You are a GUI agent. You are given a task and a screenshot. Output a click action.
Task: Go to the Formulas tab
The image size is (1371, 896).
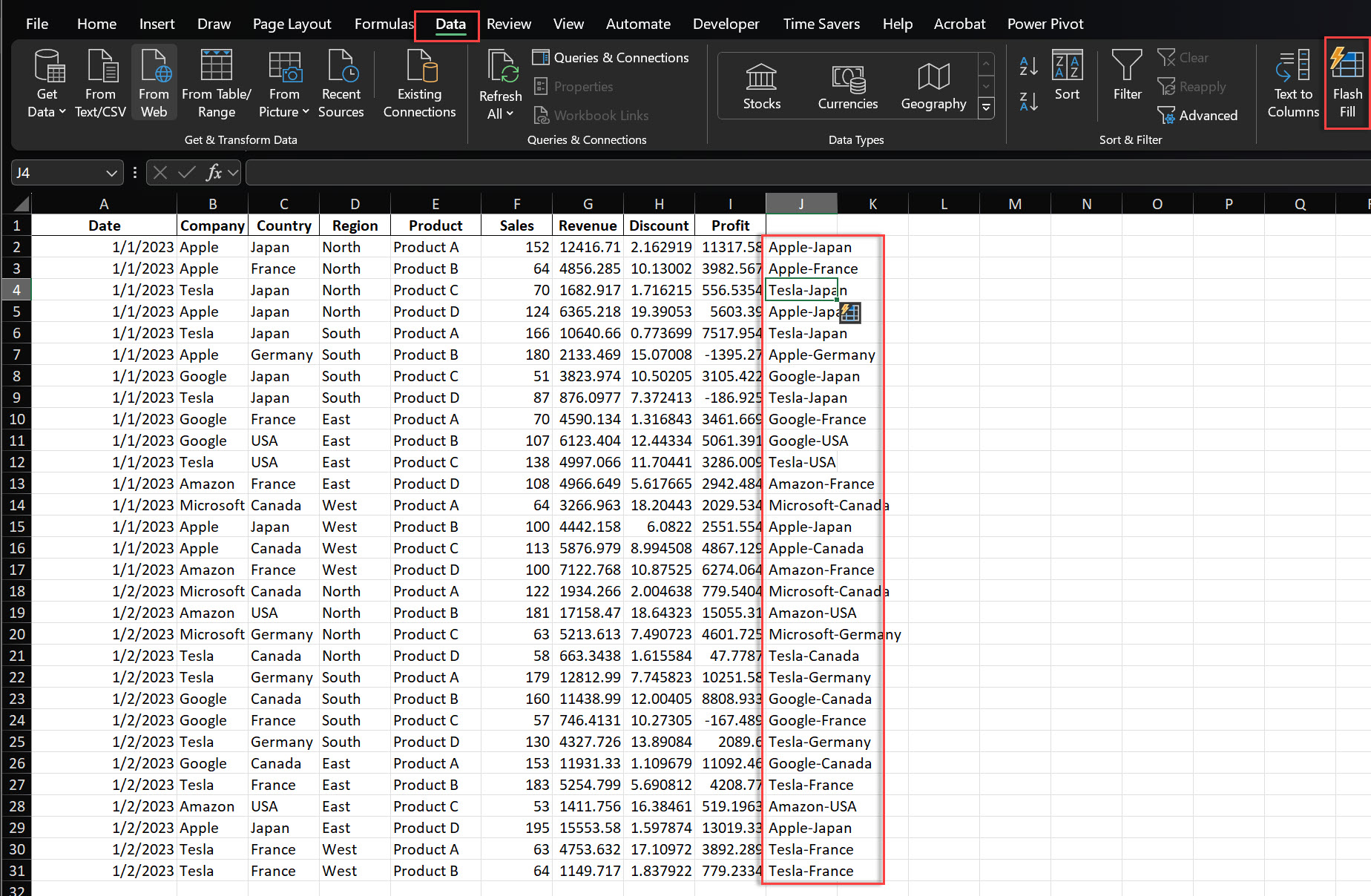coord(383,24)
